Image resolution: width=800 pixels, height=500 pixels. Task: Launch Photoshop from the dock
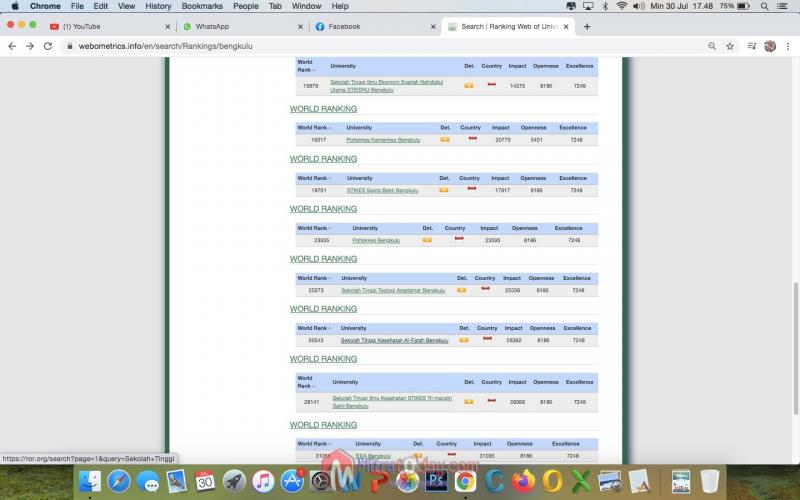point(436,481)
